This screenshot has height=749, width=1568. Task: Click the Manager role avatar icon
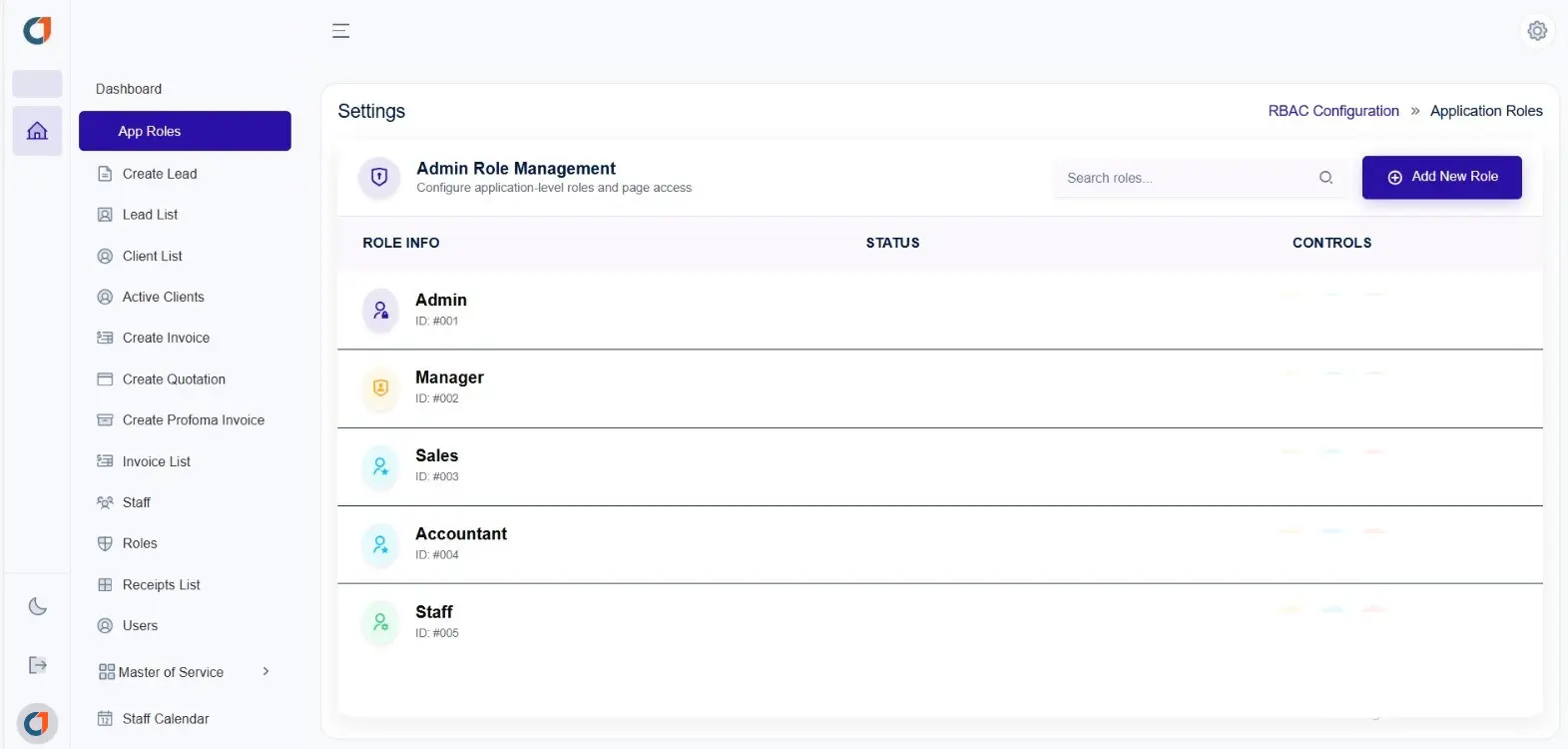[x=380, y=387]
